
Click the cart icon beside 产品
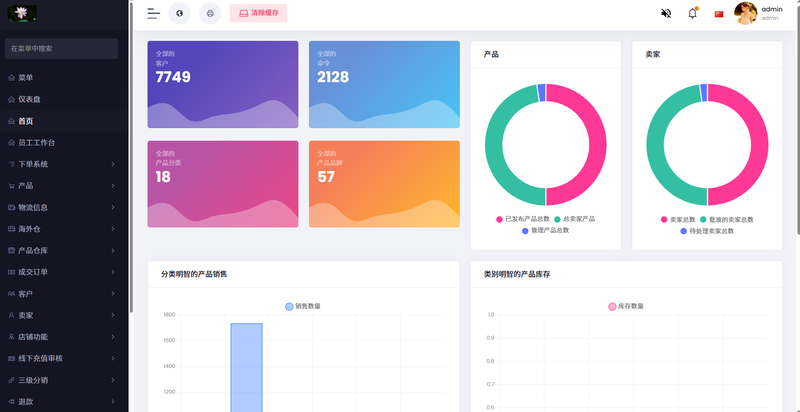tap(11, 186)
